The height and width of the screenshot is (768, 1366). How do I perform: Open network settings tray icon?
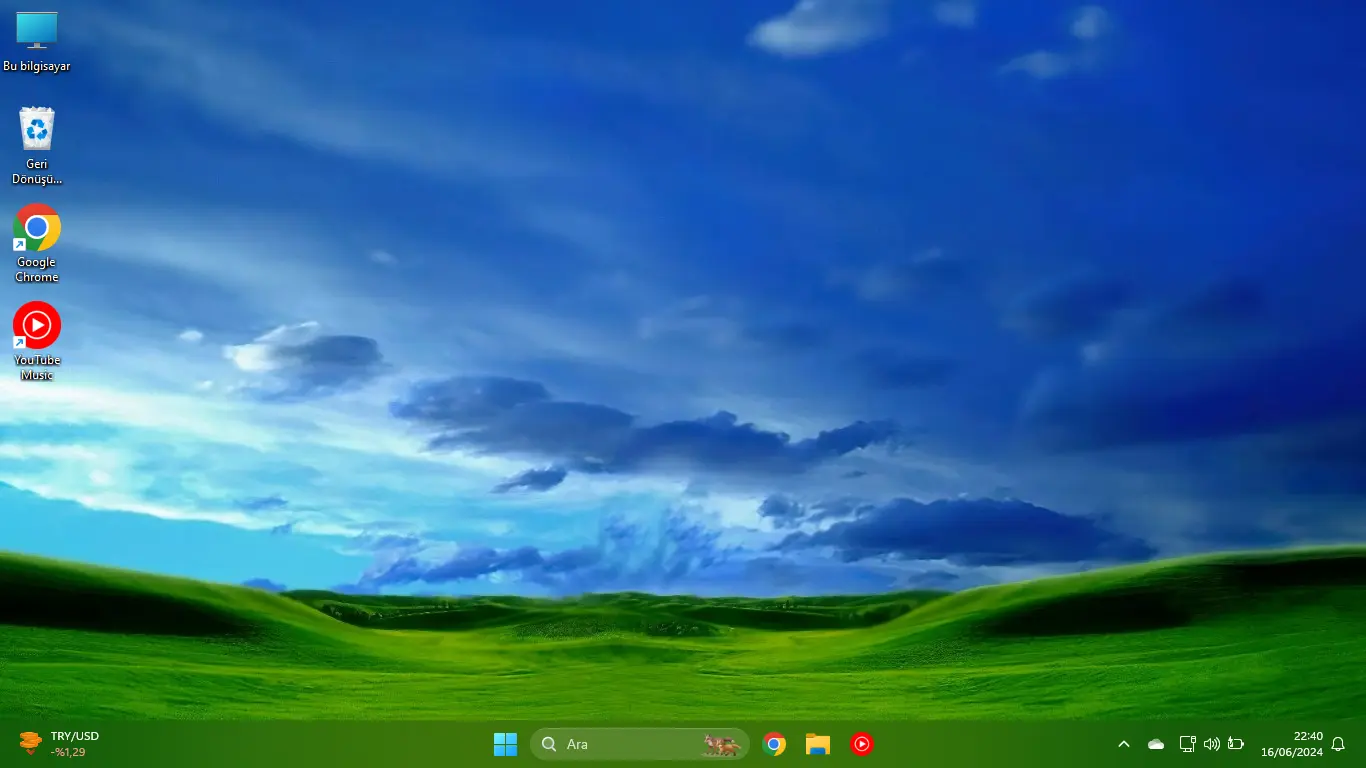(x=1187, y=744)
